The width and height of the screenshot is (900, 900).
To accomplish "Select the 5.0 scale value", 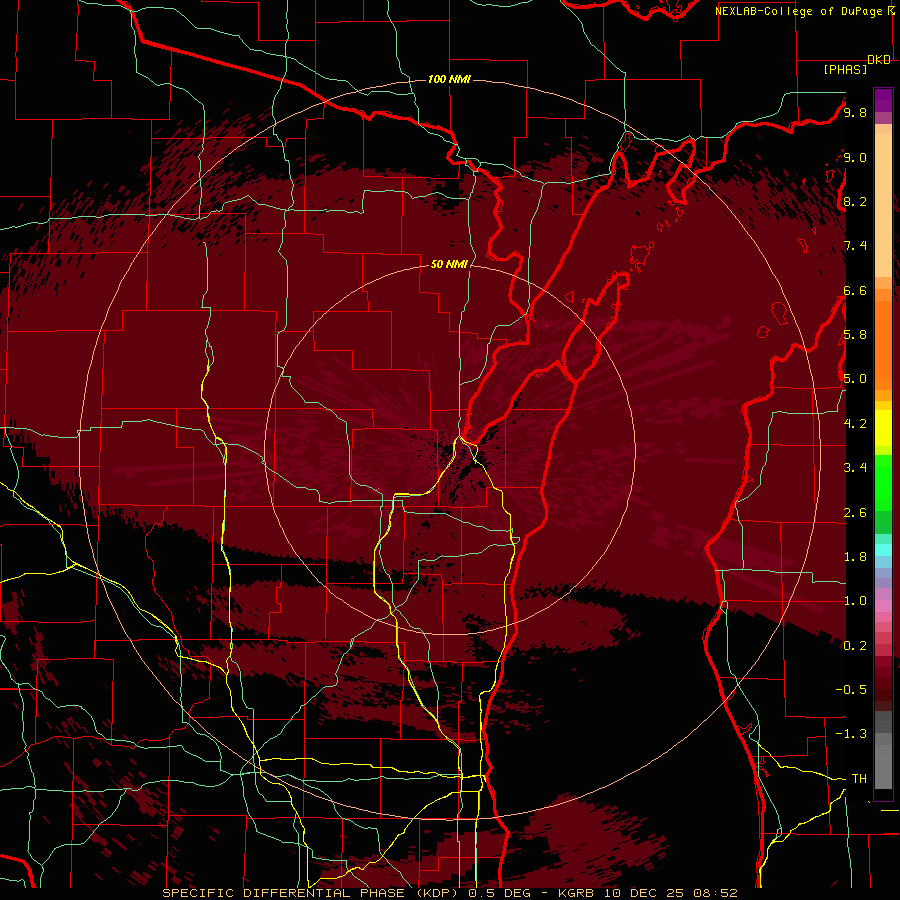I will click(855, 379).
